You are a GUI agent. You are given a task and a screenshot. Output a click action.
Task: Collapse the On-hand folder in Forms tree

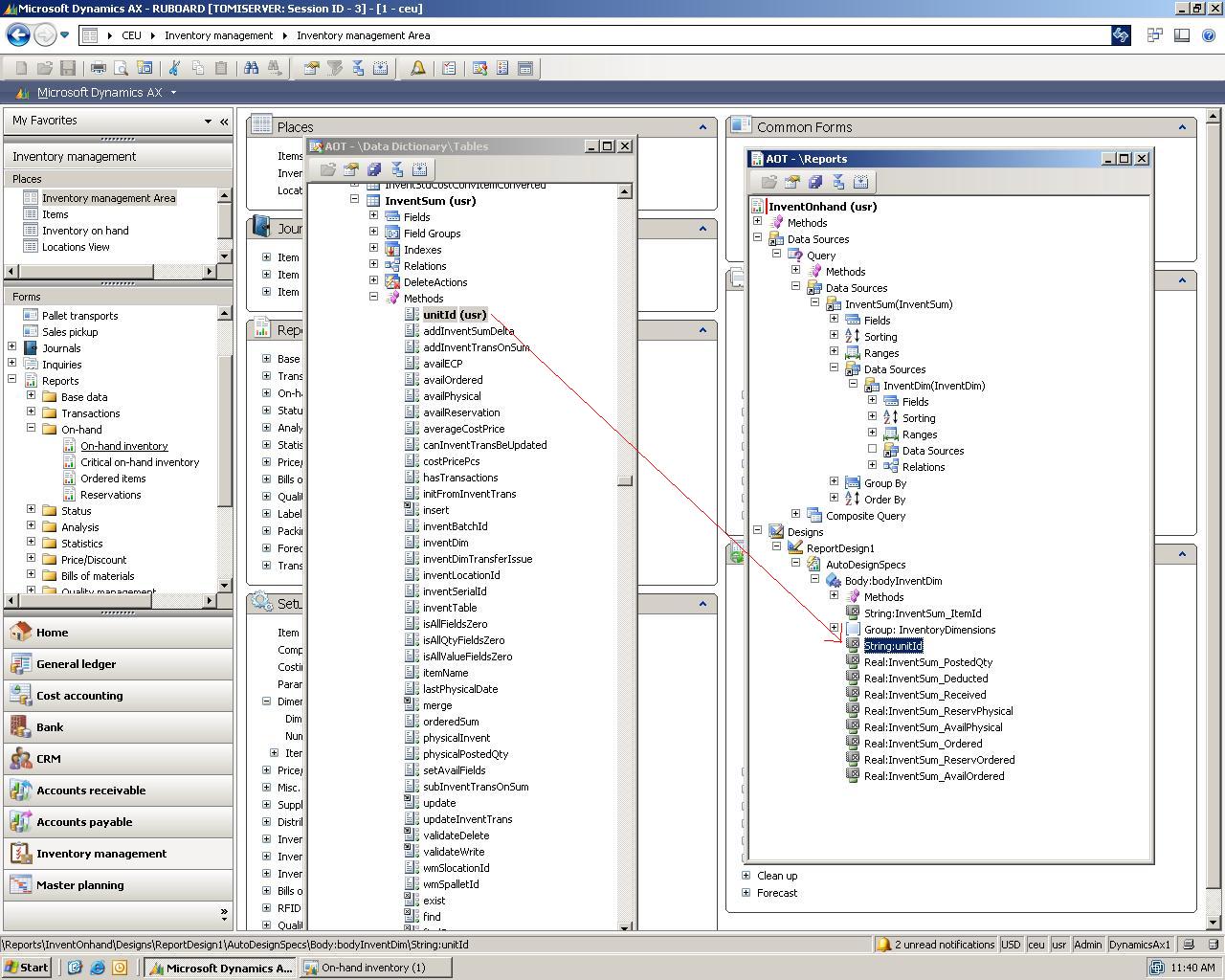pyautogui.click(x=31, y=429)
